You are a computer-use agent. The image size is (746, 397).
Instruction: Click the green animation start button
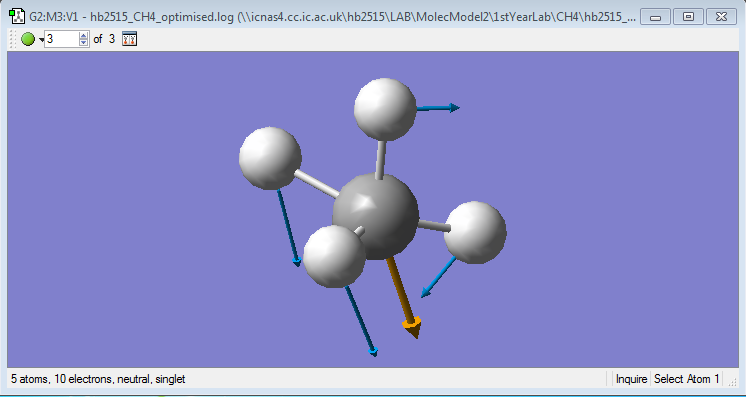pos(28,39)
